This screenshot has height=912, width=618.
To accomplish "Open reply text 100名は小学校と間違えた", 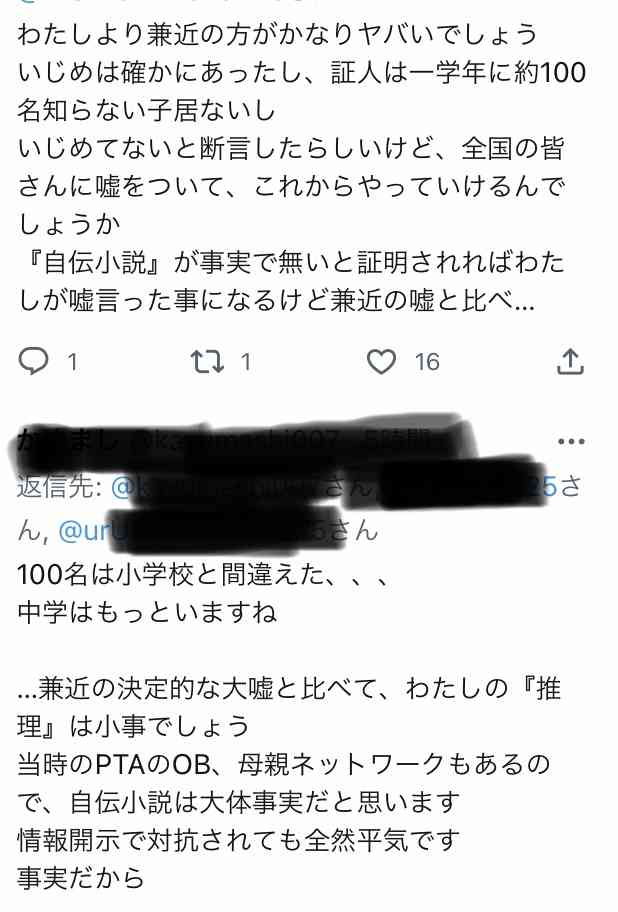I will [202, 575].
